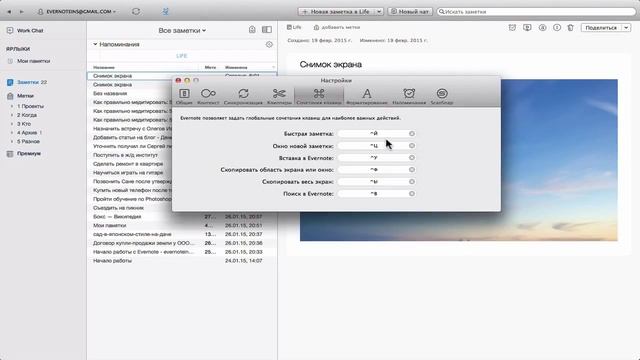This screenshot has width=640, height=360.
Task: Clear the Быстрая заметка shortcut
Action: click(x=412, y=133)
